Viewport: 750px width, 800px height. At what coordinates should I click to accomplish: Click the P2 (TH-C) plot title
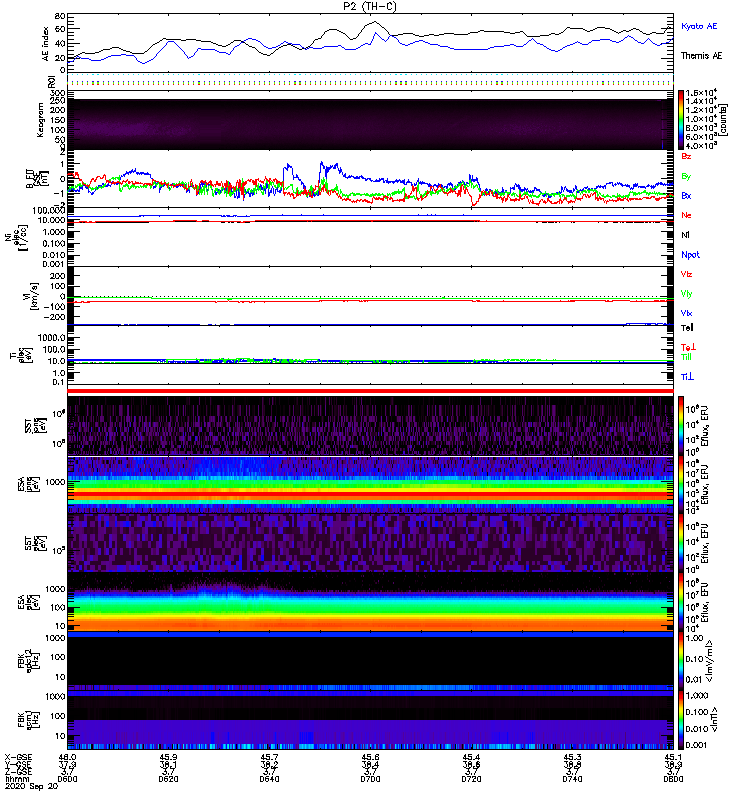tap(370, 6)
